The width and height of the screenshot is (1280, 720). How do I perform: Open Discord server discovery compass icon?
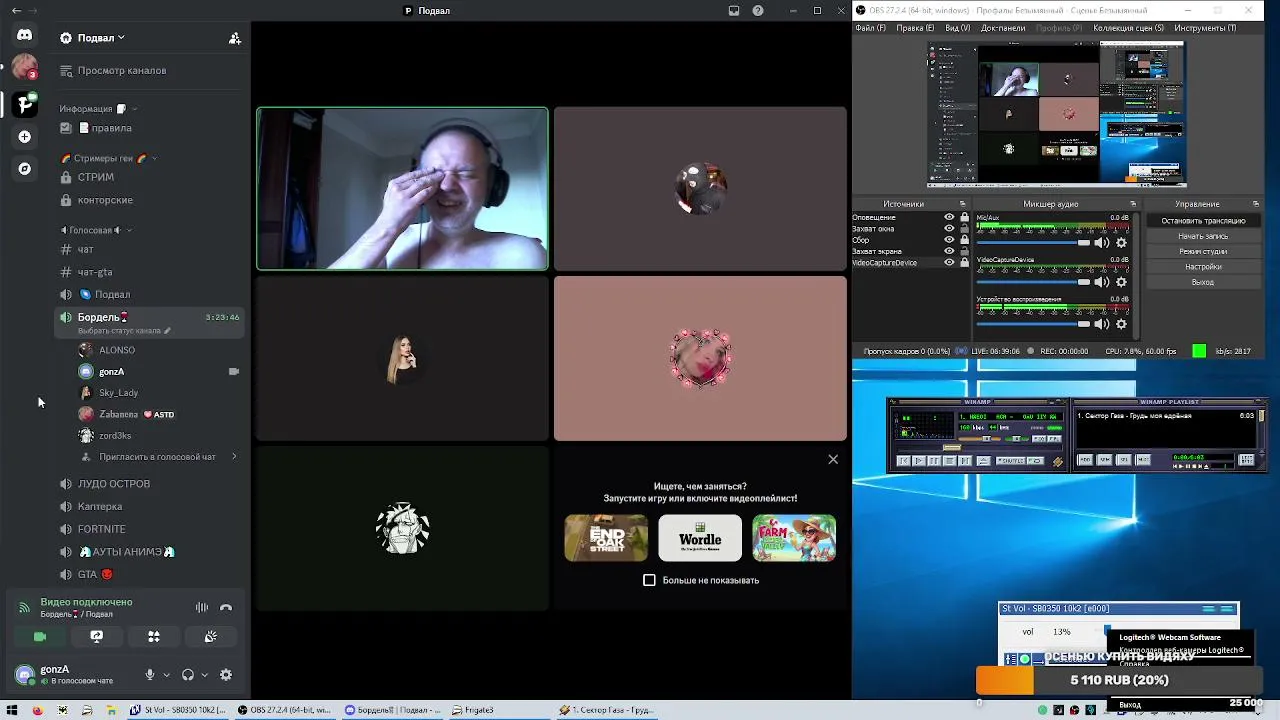click(x=24, y=169)
